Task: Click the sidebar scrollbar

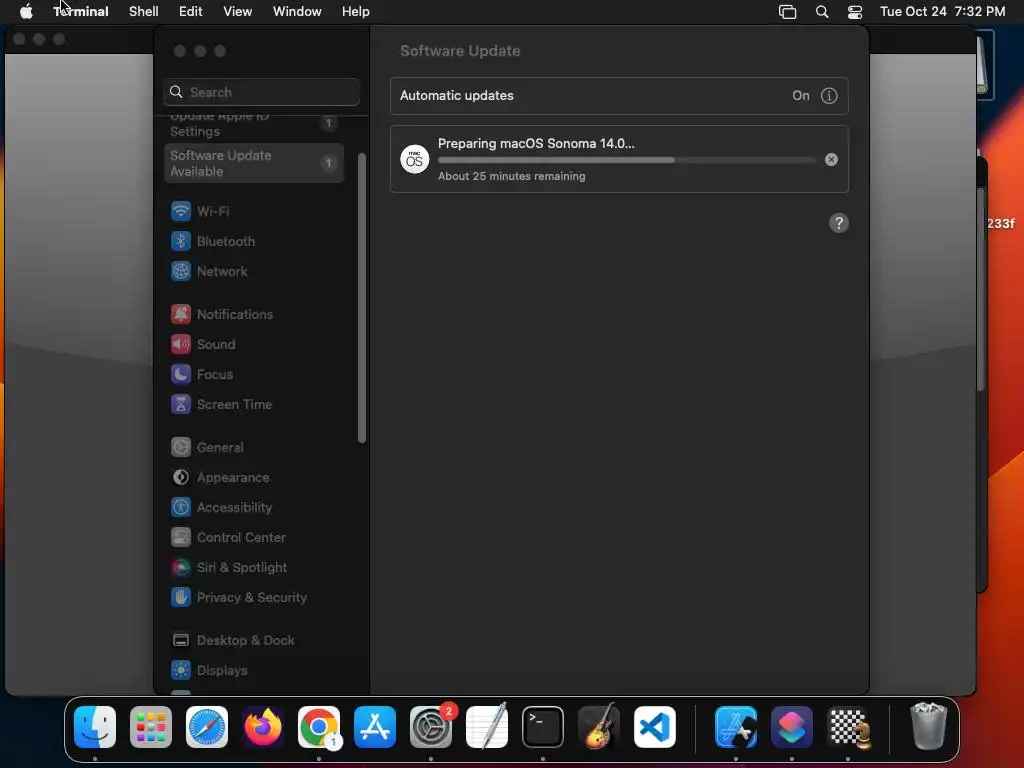Action: (x=362, y=298)
